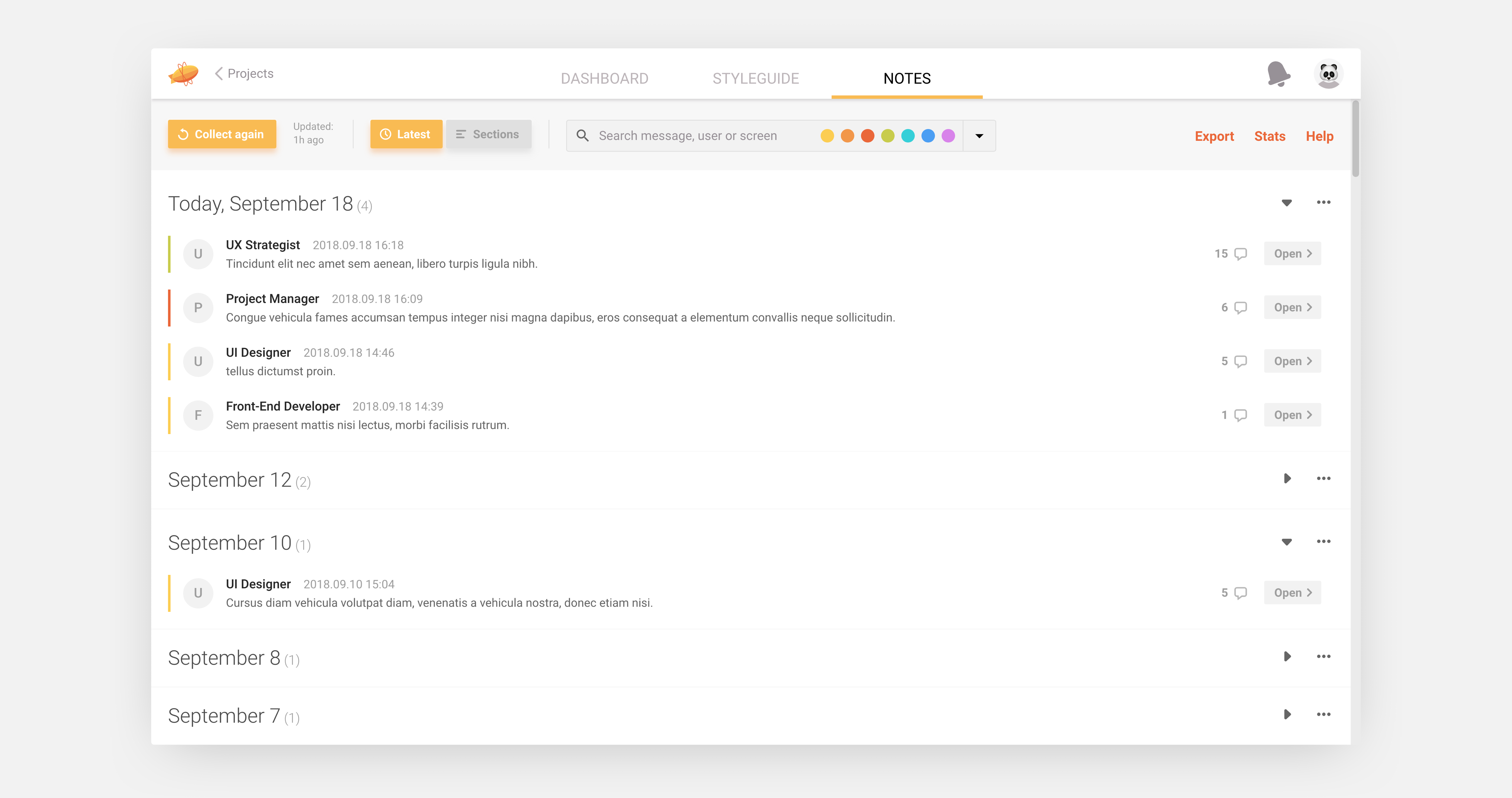Click Front-End Developer avatar circle
The height and width of the screenshot is (798, 1512).
click(x=198, y=415)
